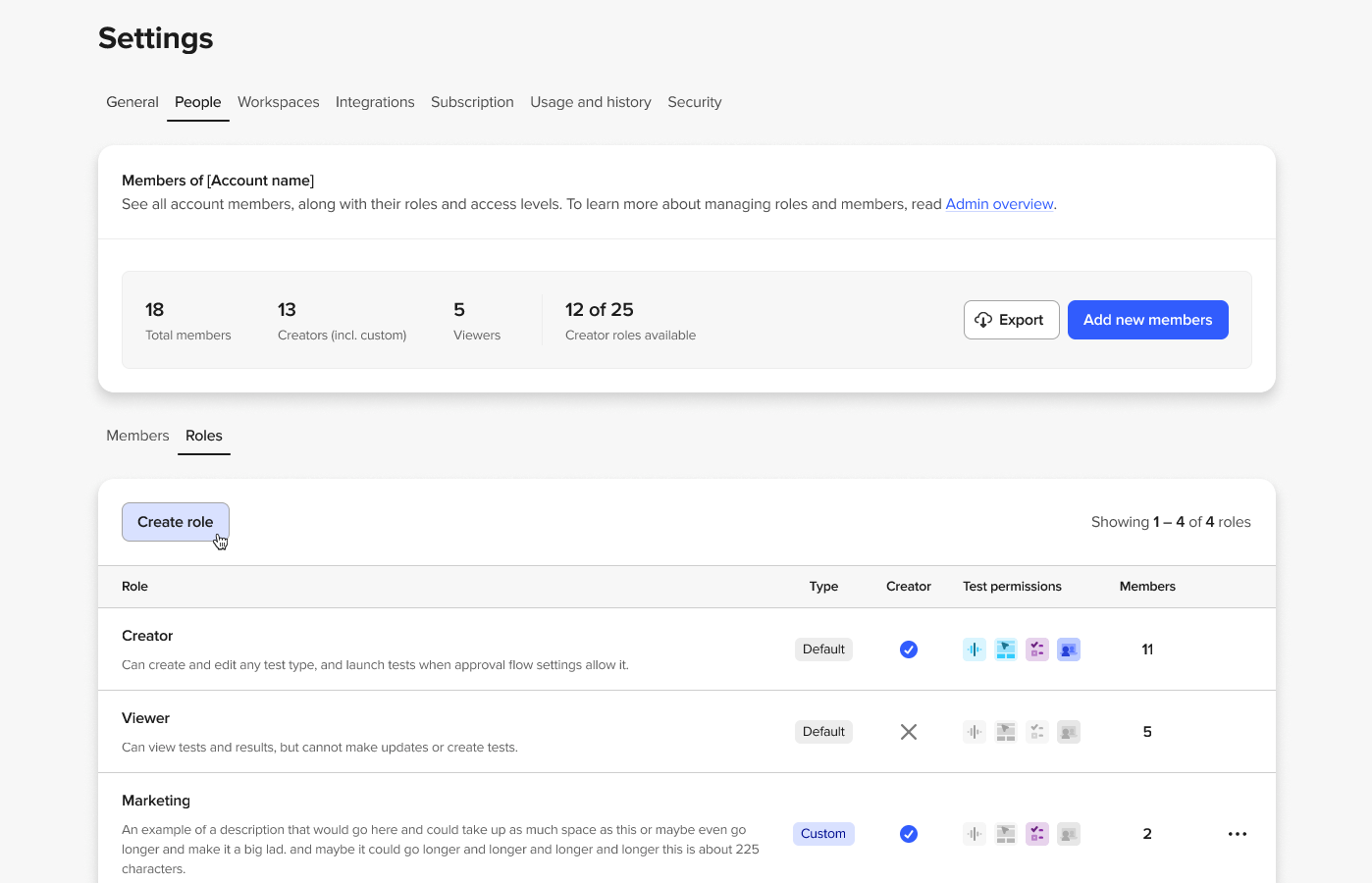The image size is (1372, 883).
Task: Click the X creator mark for Viewer role
Action: click(909, 732)
